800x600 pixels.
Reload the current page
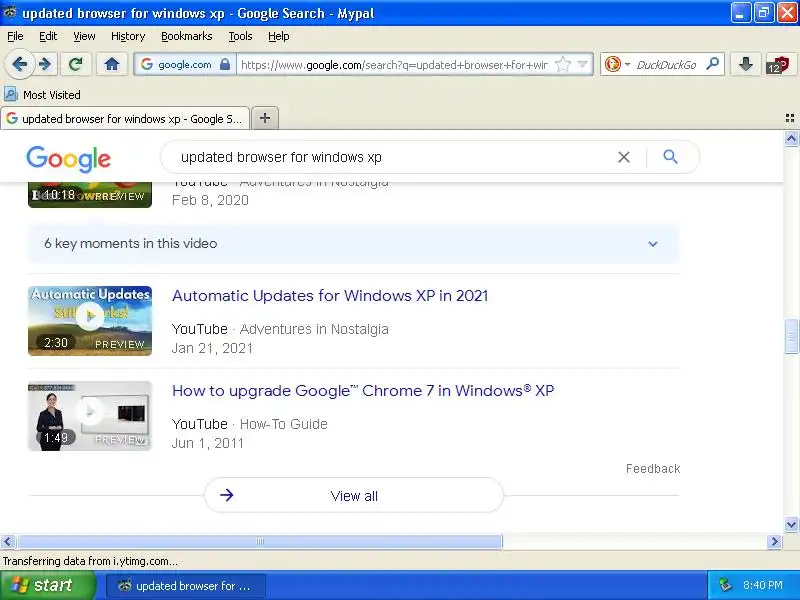click(76, 65)
